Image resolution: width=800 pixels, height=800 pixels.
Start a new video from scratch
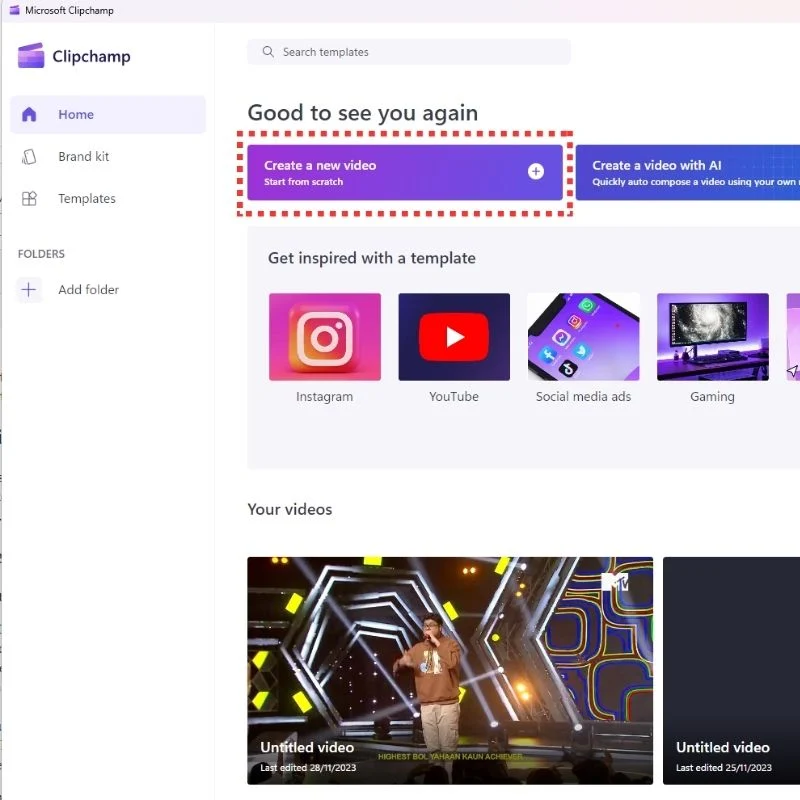(405, 172)
